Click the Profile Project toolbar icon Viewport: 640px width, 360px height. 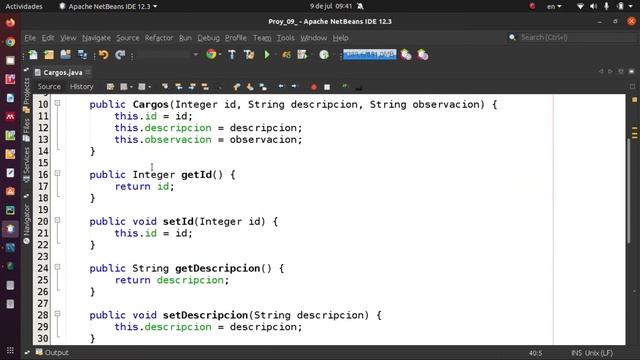click(x=302, y=55)
